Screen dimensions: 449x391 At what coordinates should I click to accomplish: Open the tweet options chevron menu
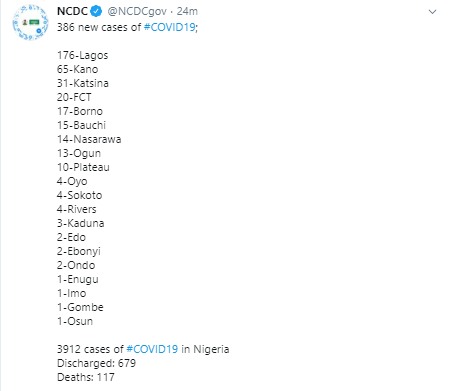coord(432,12)
